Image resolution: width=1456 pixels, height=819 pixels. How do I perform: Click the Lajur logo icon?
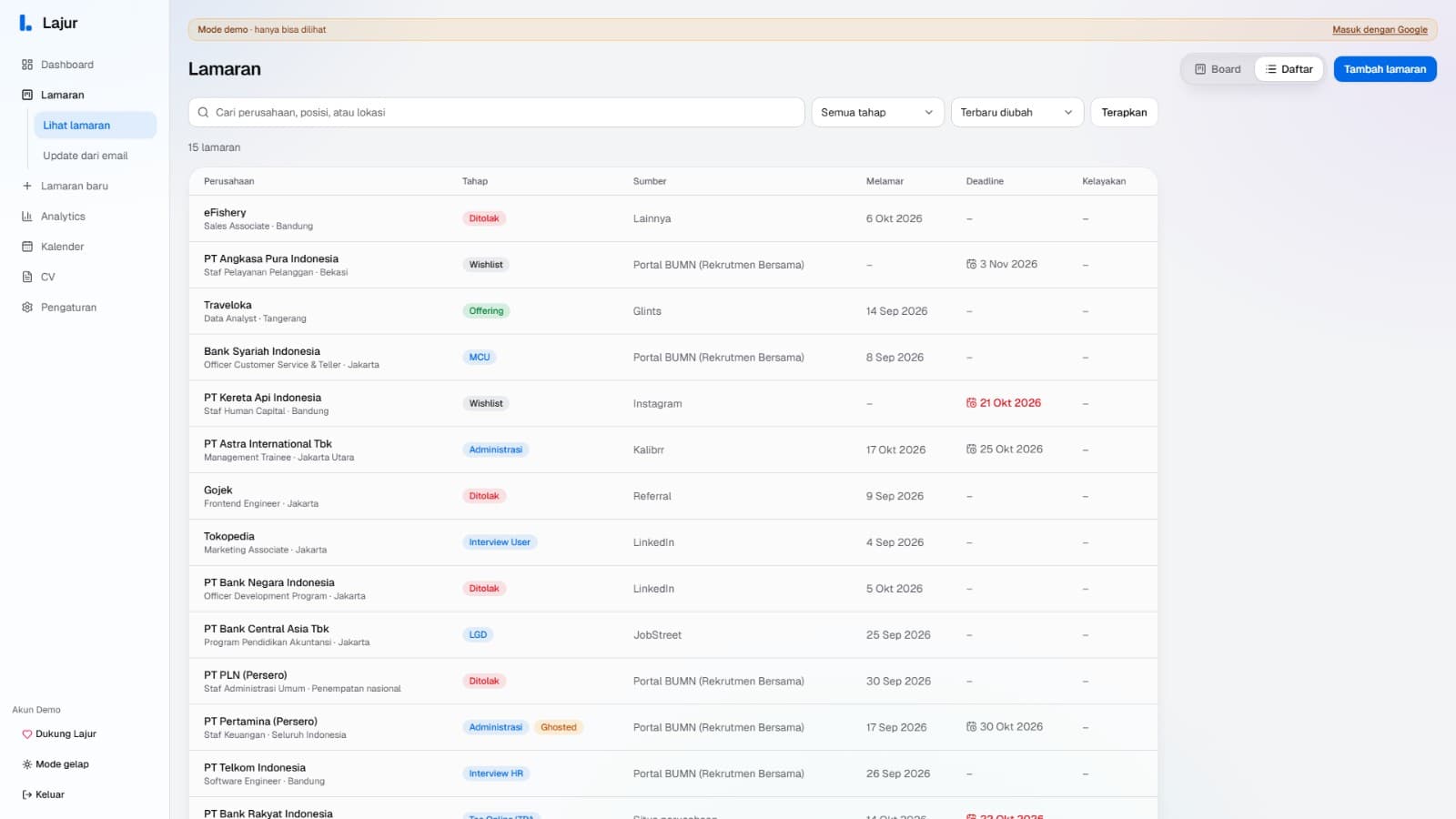[25, 23]
